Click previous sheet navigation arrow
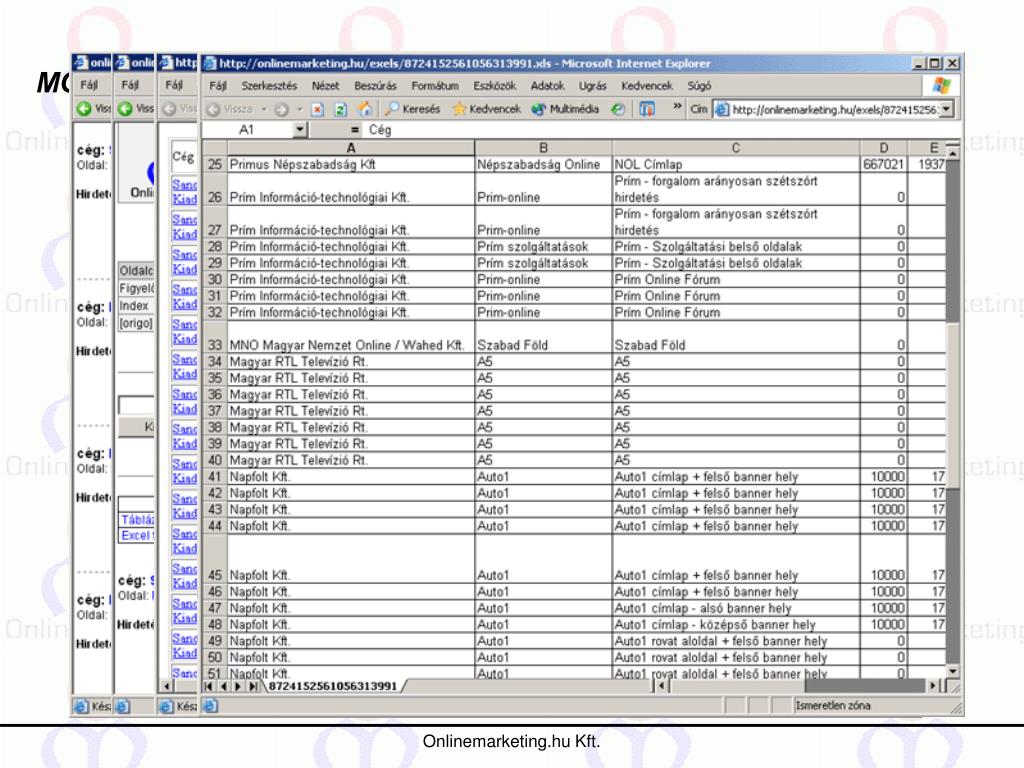1024x768 pixels. pyautogui.click(x=223, y=686)
